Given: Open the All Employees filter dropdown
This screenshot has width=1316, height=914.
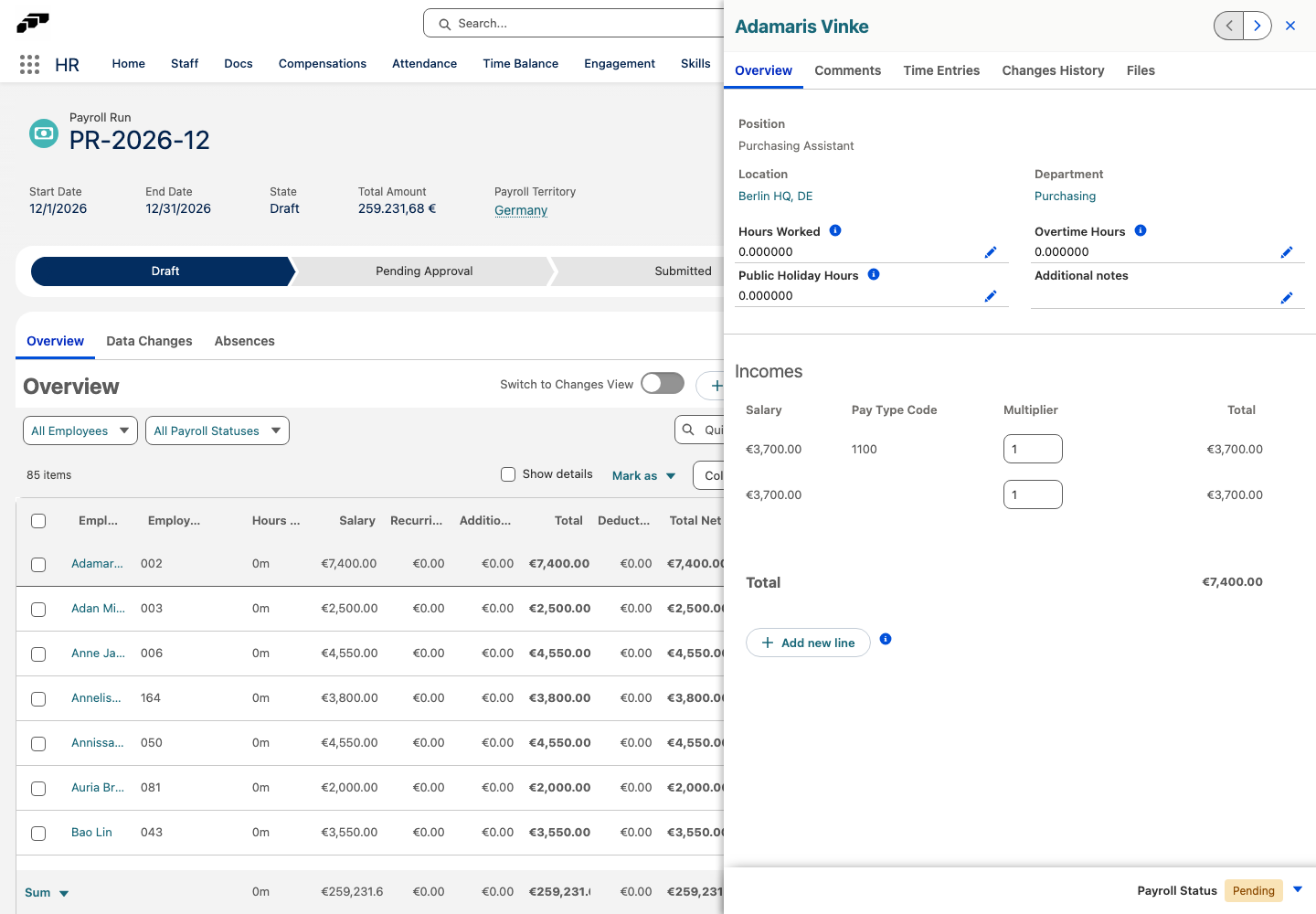Looking at the screenshot, I should click(x=80, y=430).
